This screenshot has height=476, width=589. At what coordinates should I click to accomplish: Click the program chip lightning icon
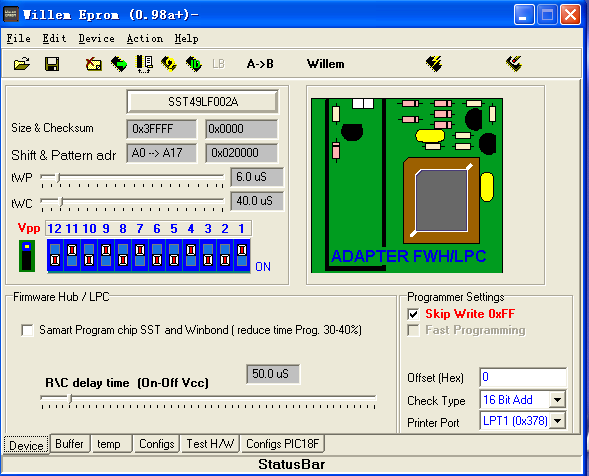point(434,64)
